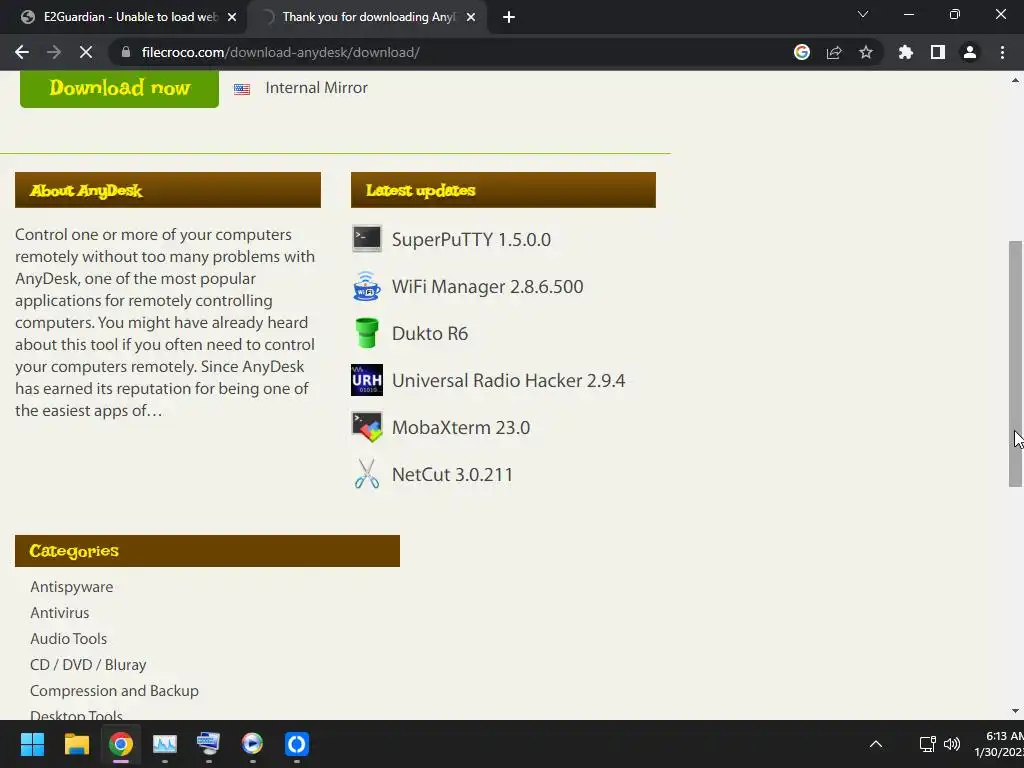Open the monitor graph taskbar app
Image resolution: width=1024 pixels, height=768 pixels.
[165, 744]
